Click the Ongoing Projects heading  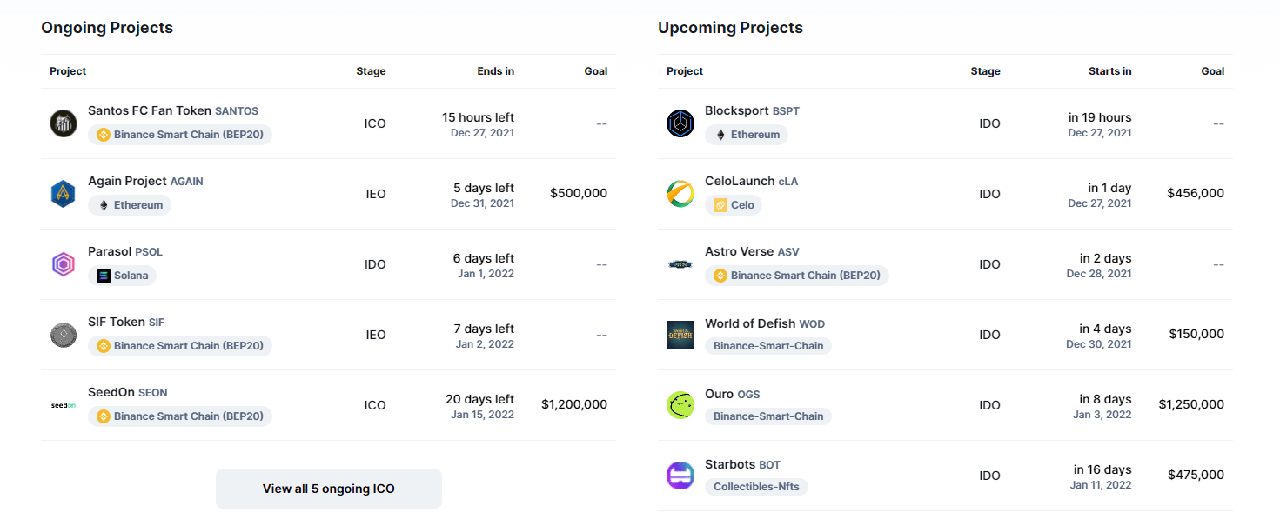click(107, 27)
